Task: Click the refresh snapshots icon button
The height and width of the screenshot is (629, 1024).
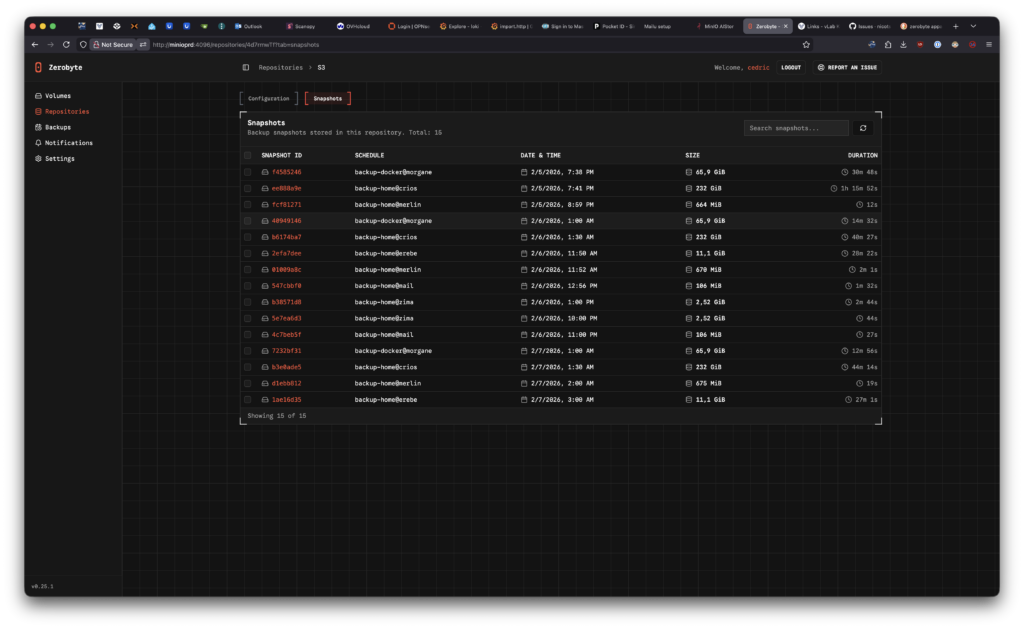Action: pos(862,128)
